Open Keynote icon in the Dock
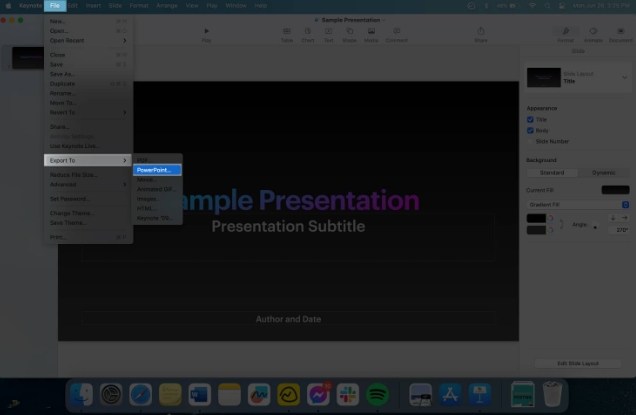 tap(479, 394)
